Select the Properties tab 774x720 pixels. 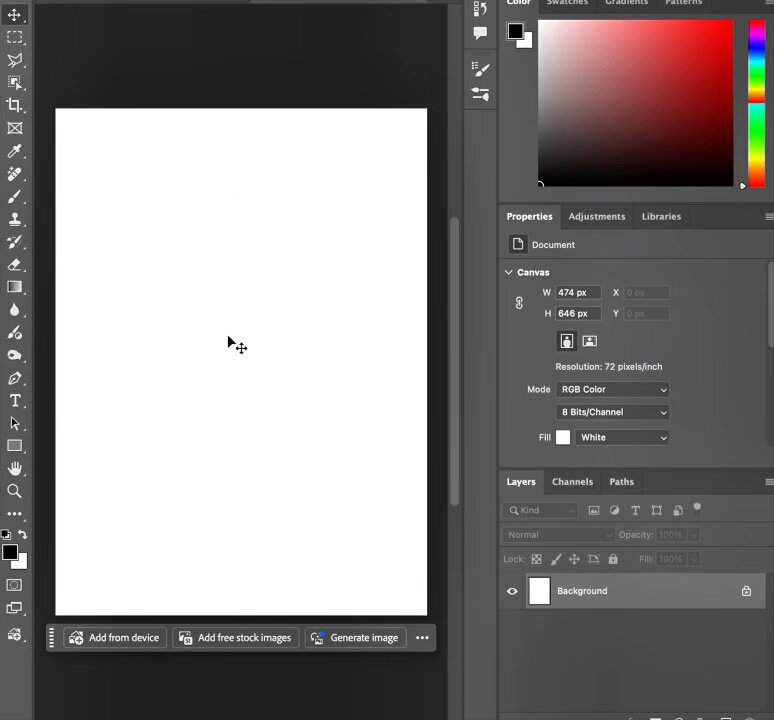[x=530, y=217]
